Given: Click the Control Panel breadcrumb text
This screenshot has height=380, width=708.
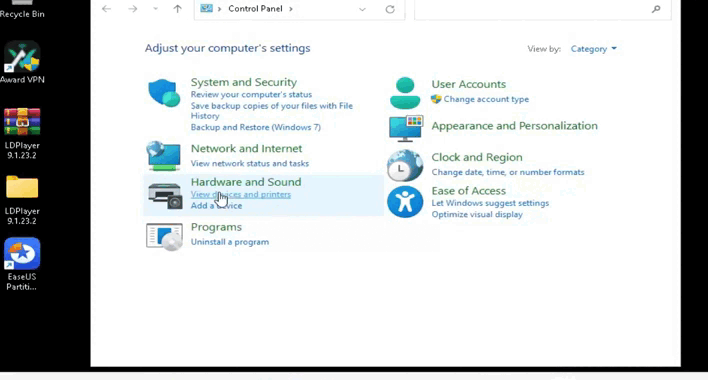Looking at the screenshot, I should (x=255, y=9).
